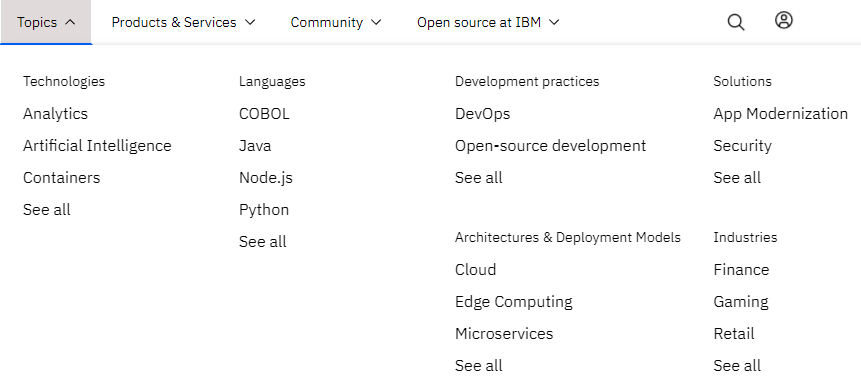Viewport: 861px width, 385px height.
Task: Expand the Products & Services dropdown
Action: coord(183,23)
